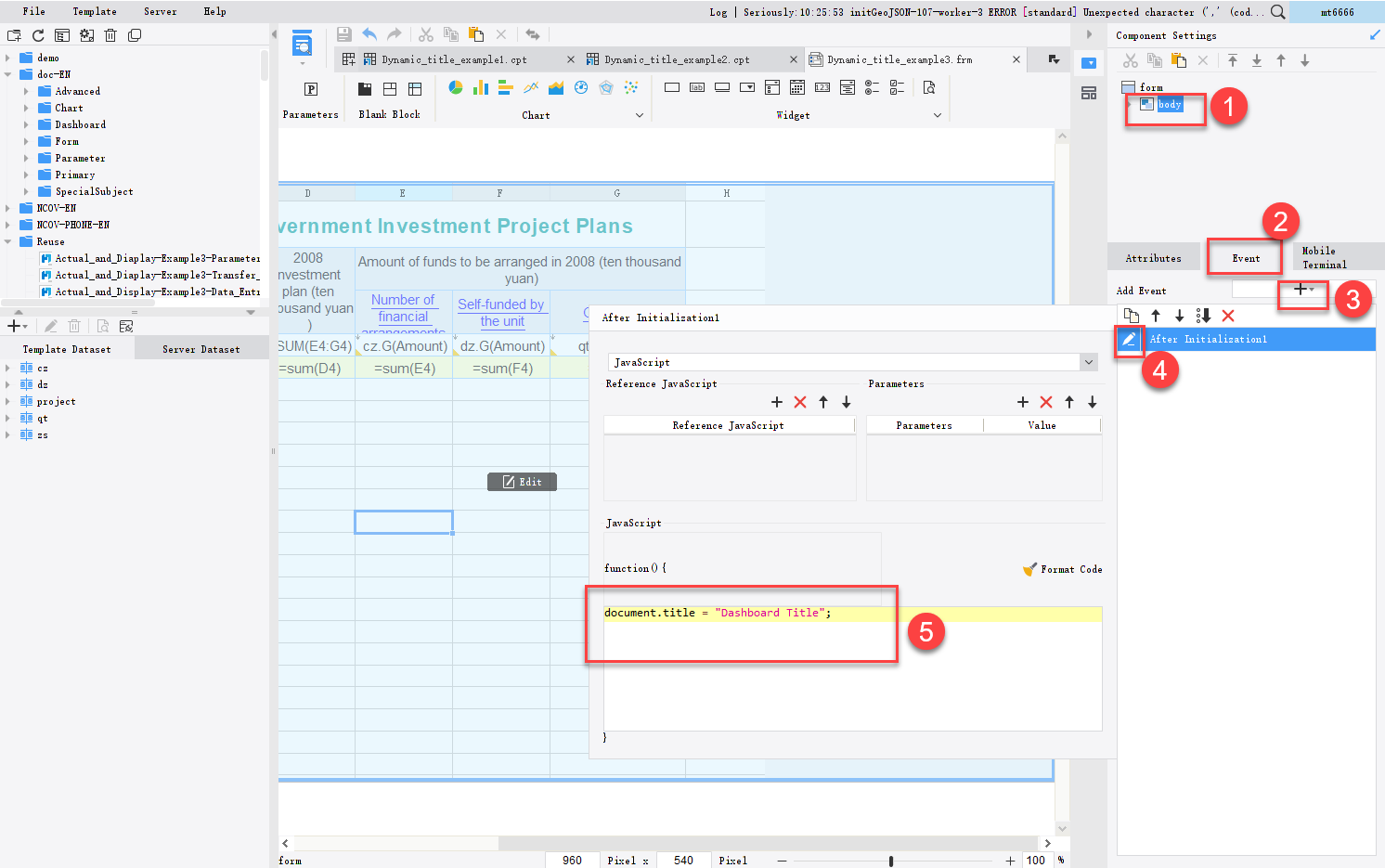Remove parameter with red X in Parameters
The width and height of the screenshot is (1385, 868).
point(1046,402)
